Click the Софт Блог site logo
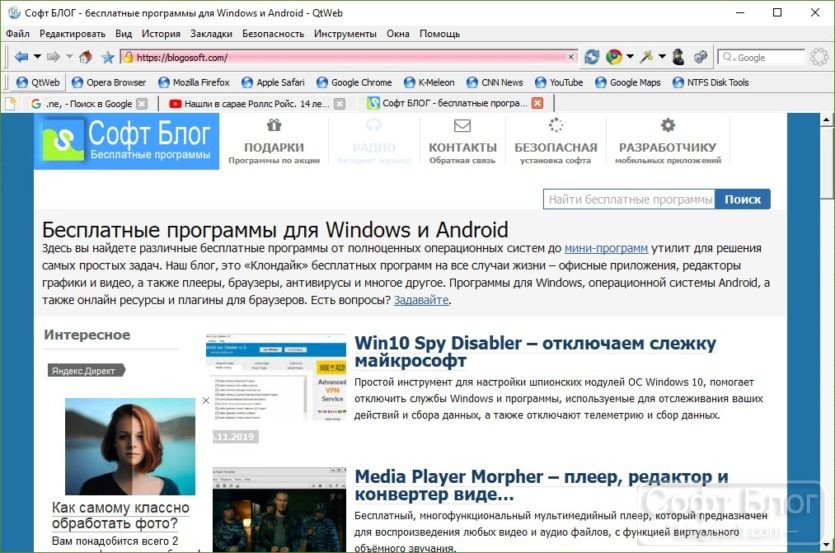 (127, 141)
